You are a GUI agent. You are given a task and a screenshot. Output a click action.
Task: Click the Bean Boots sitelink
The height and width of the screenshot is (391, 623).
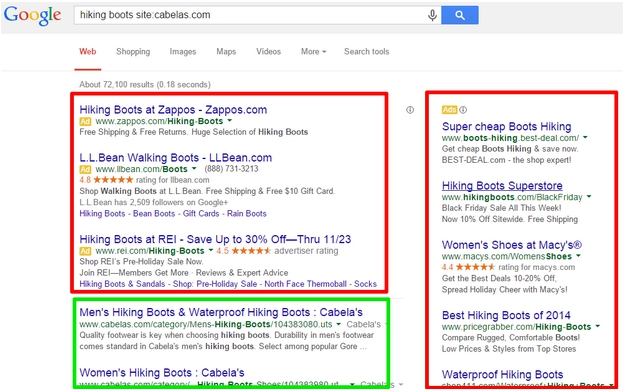154,213
